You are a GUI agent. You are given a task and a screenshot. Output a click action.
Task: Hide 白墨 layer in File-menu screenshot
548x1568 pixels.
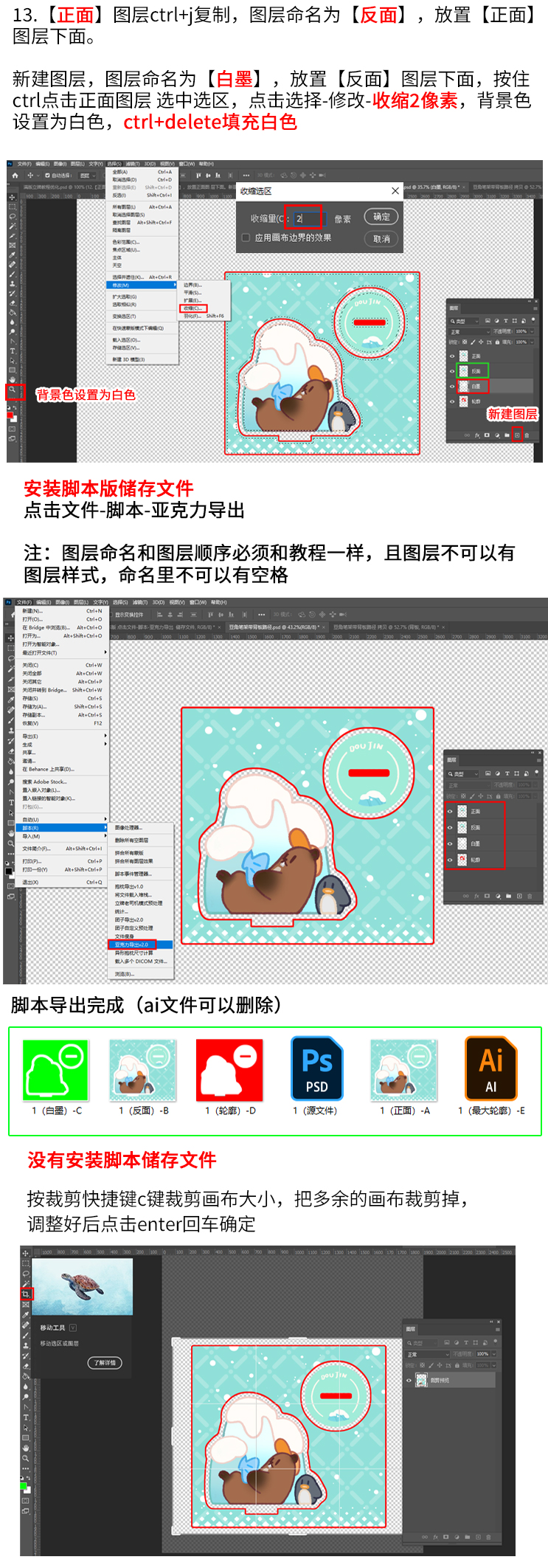[451, 843]
